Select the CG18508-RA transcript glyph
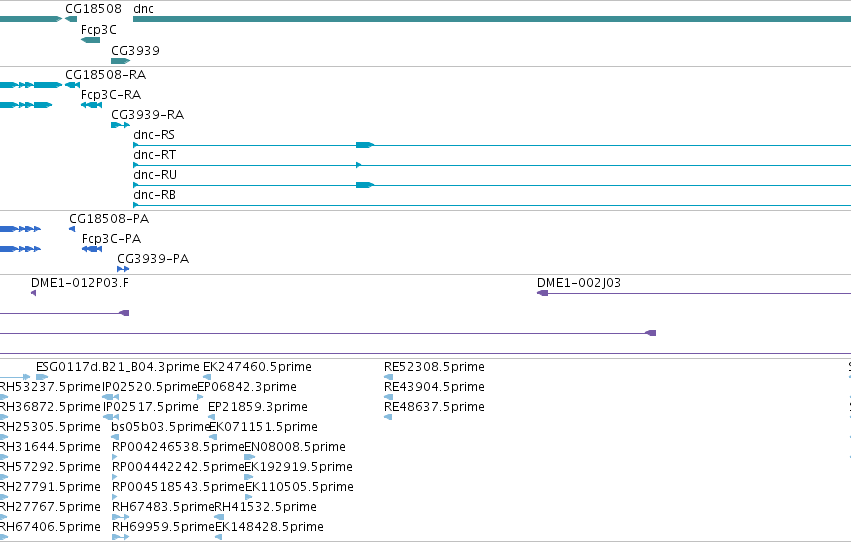 click(x=72, y=85)
